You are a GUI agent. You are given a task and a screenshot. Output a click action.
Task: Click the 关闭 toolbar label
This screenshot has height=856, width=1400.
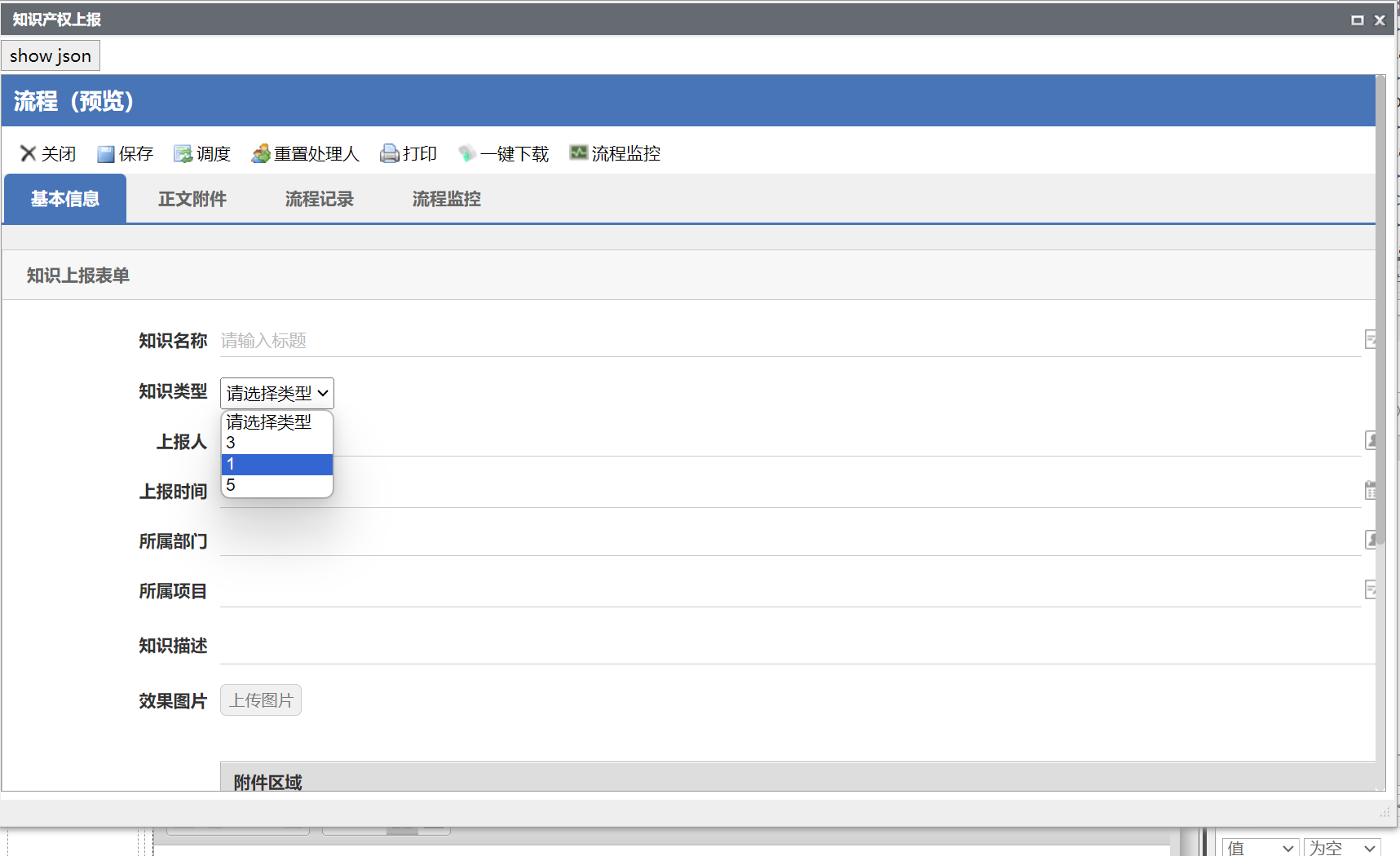[59, 154]
